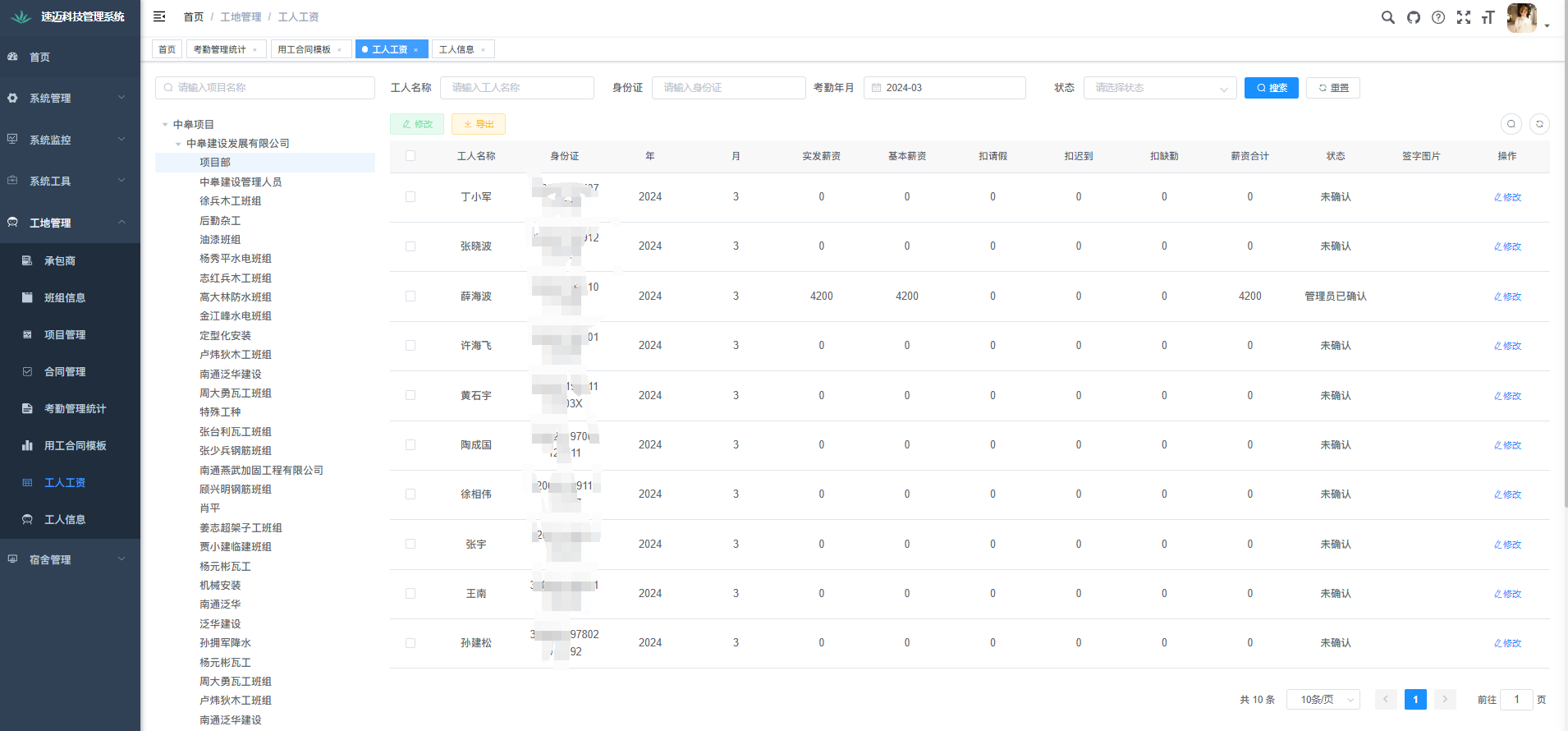Tick the checkbox for 张晓波
1568x731 pixels.
click(x=410, y=246)
